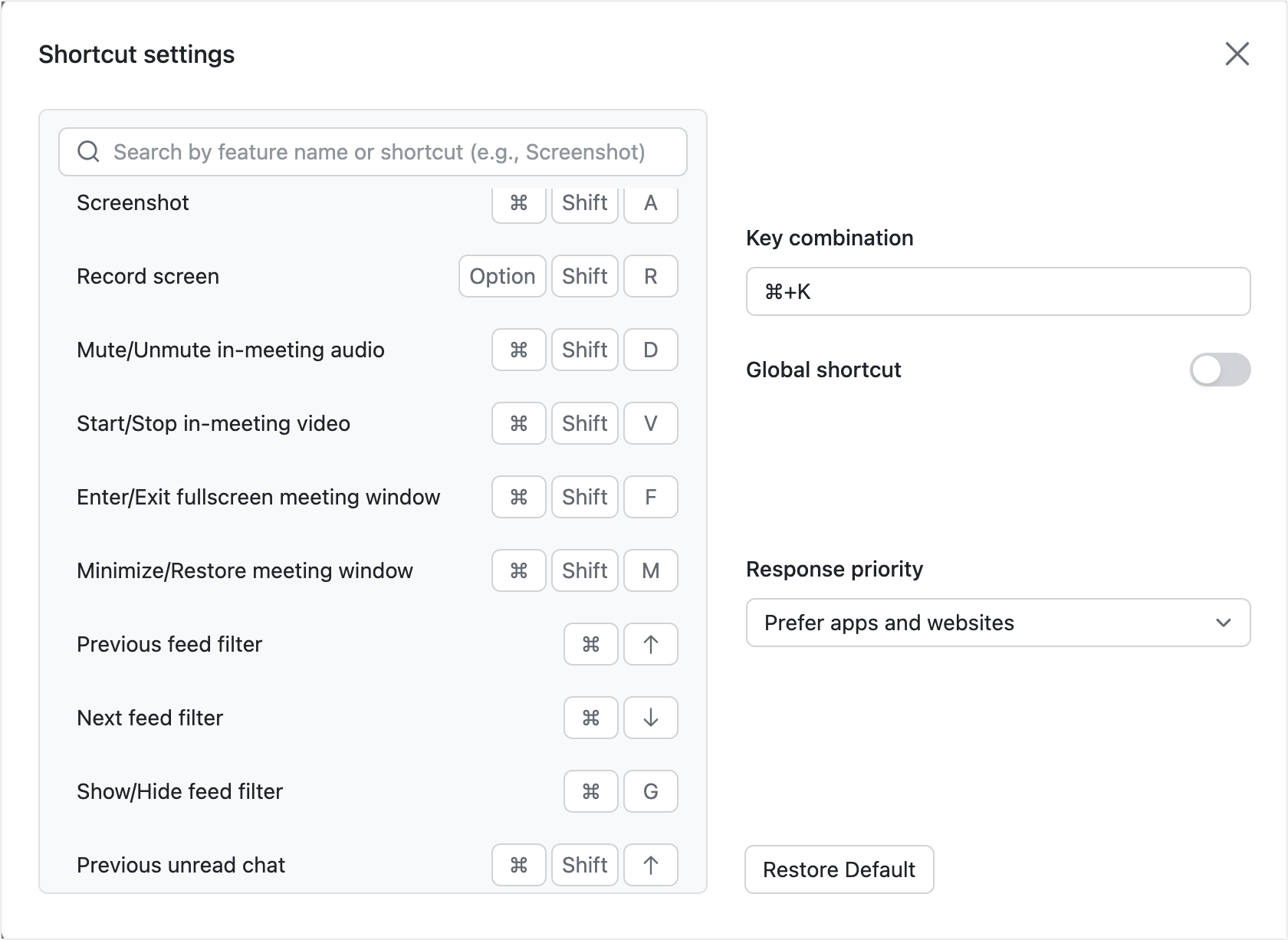Enable the Global shortcut toggle
Viewport: 1288px width, 940px height.
[1219, 370]
